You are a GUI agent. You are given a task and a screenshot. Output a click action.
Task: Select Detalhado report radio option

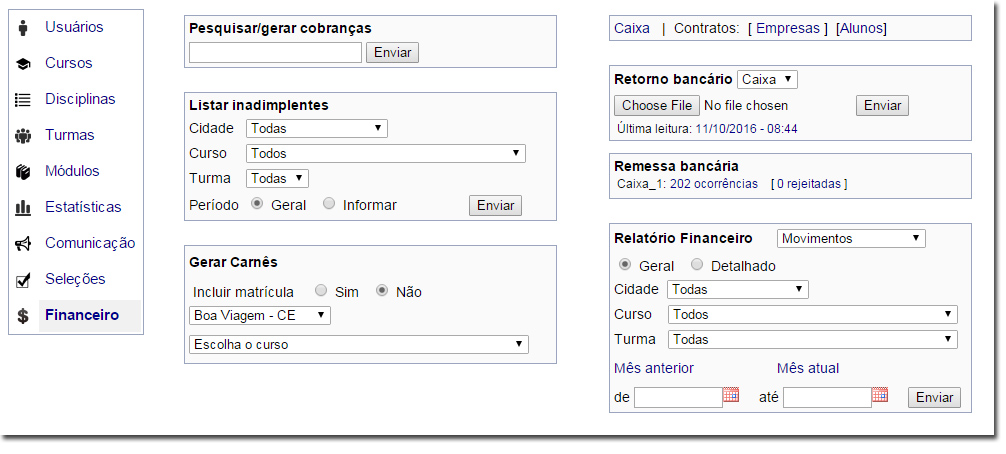[697, 265]
